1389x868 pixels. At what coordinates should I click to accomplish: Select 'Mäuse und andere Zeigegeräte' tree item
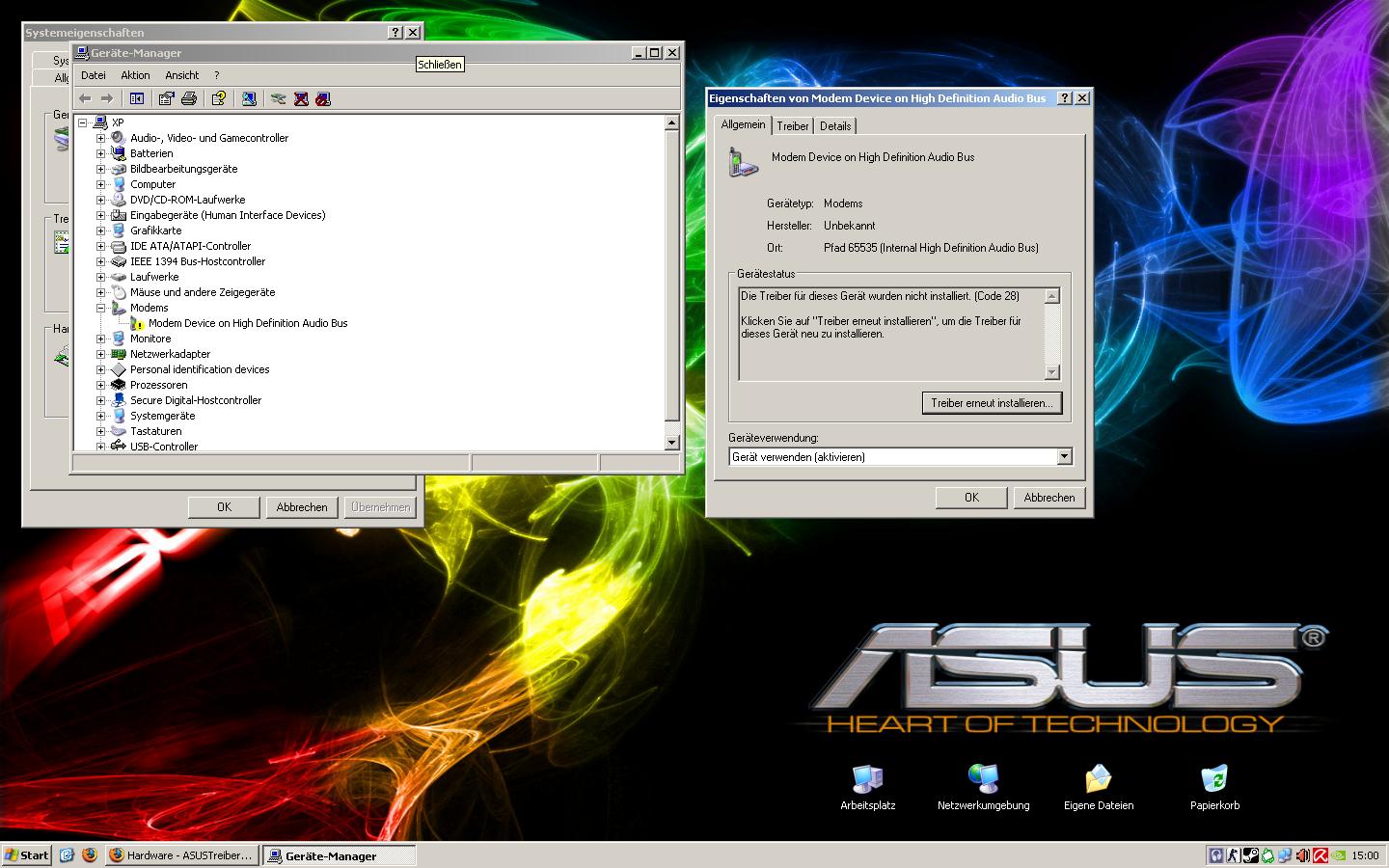(203, 292)
